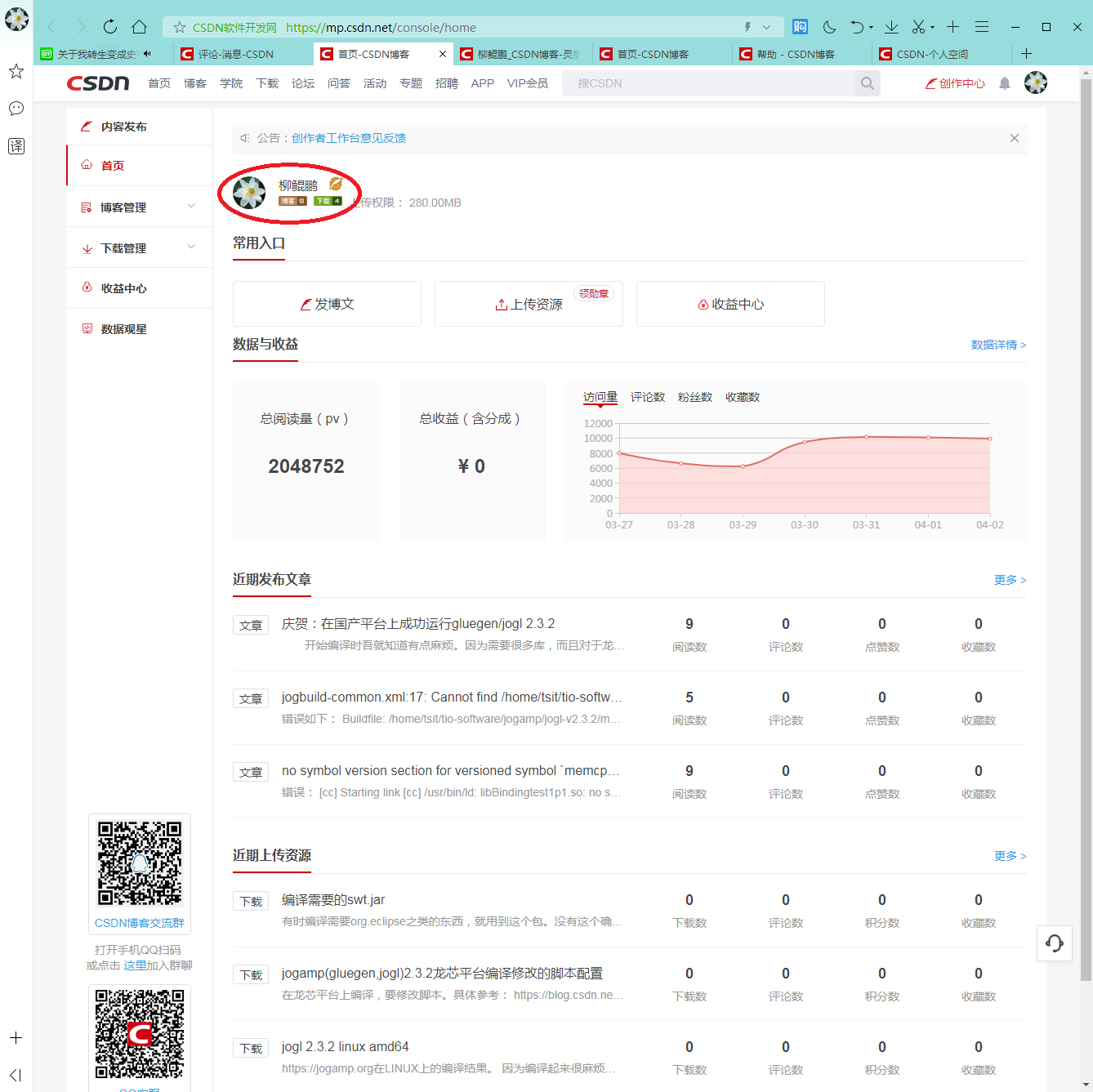This screenshot has height=1092, width=1093.
Task: Mute the 关于我转生变成史 tab speaker
Action: [x=147, y=54]
